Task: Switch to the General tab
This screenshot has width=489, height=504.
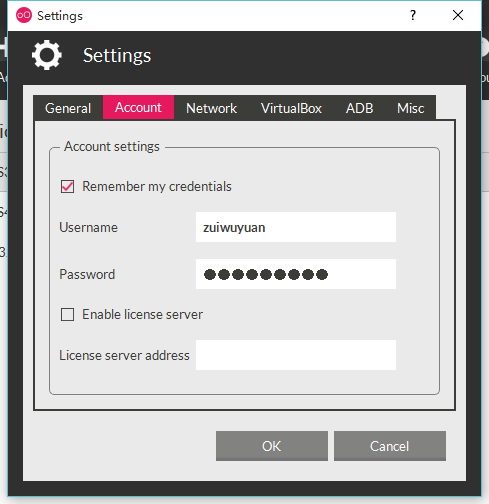Action: [x=68, y=108]
